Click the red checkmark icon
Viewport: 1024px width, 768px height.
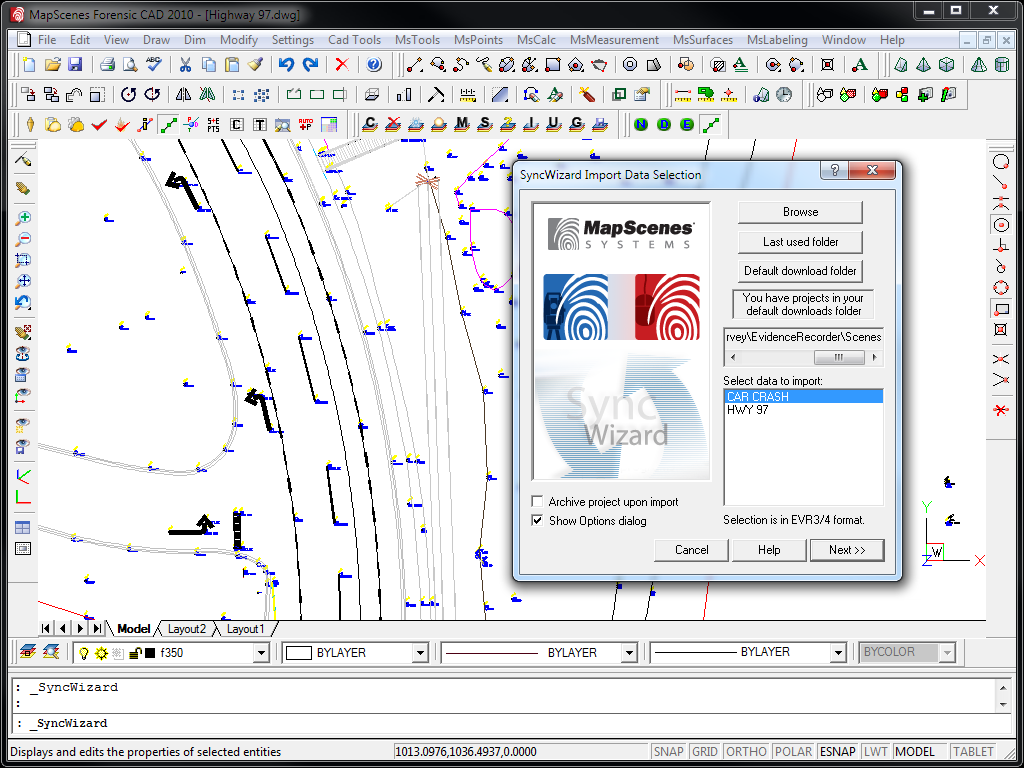pos(99,124)
